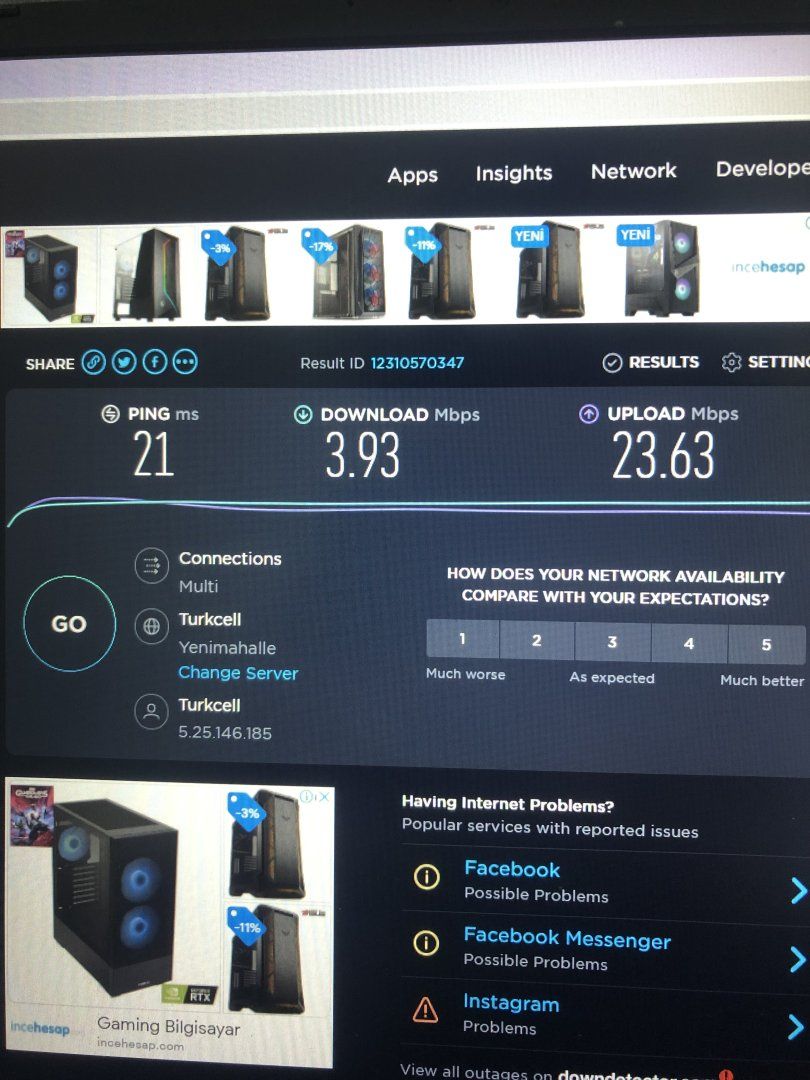Share result on Twitter icon
The width and height of the screenshot is (810, 1080).
click(124, 362)
